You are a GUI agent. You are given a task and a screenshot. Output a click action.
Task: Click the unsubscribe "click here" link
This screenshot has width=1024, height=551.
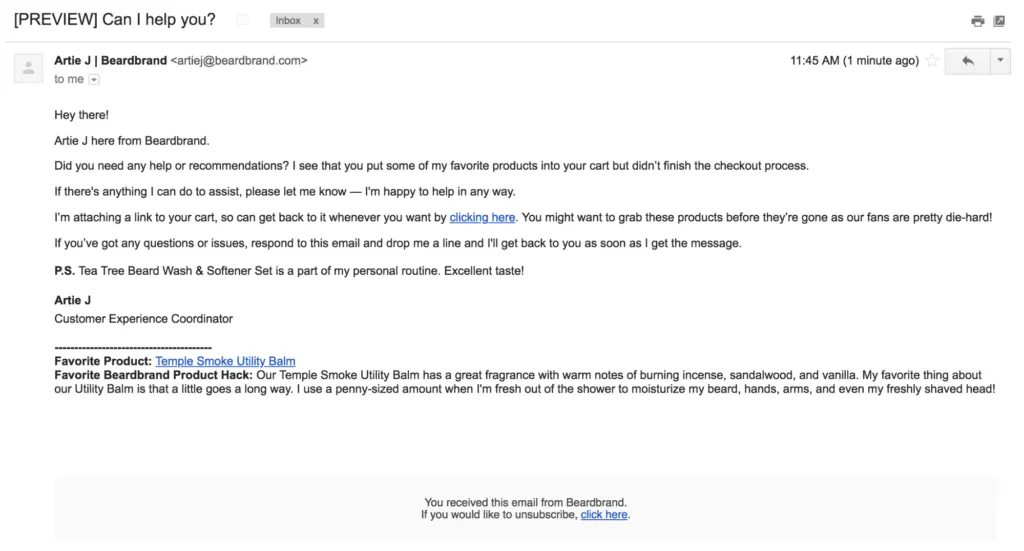(x=604, y=514)
